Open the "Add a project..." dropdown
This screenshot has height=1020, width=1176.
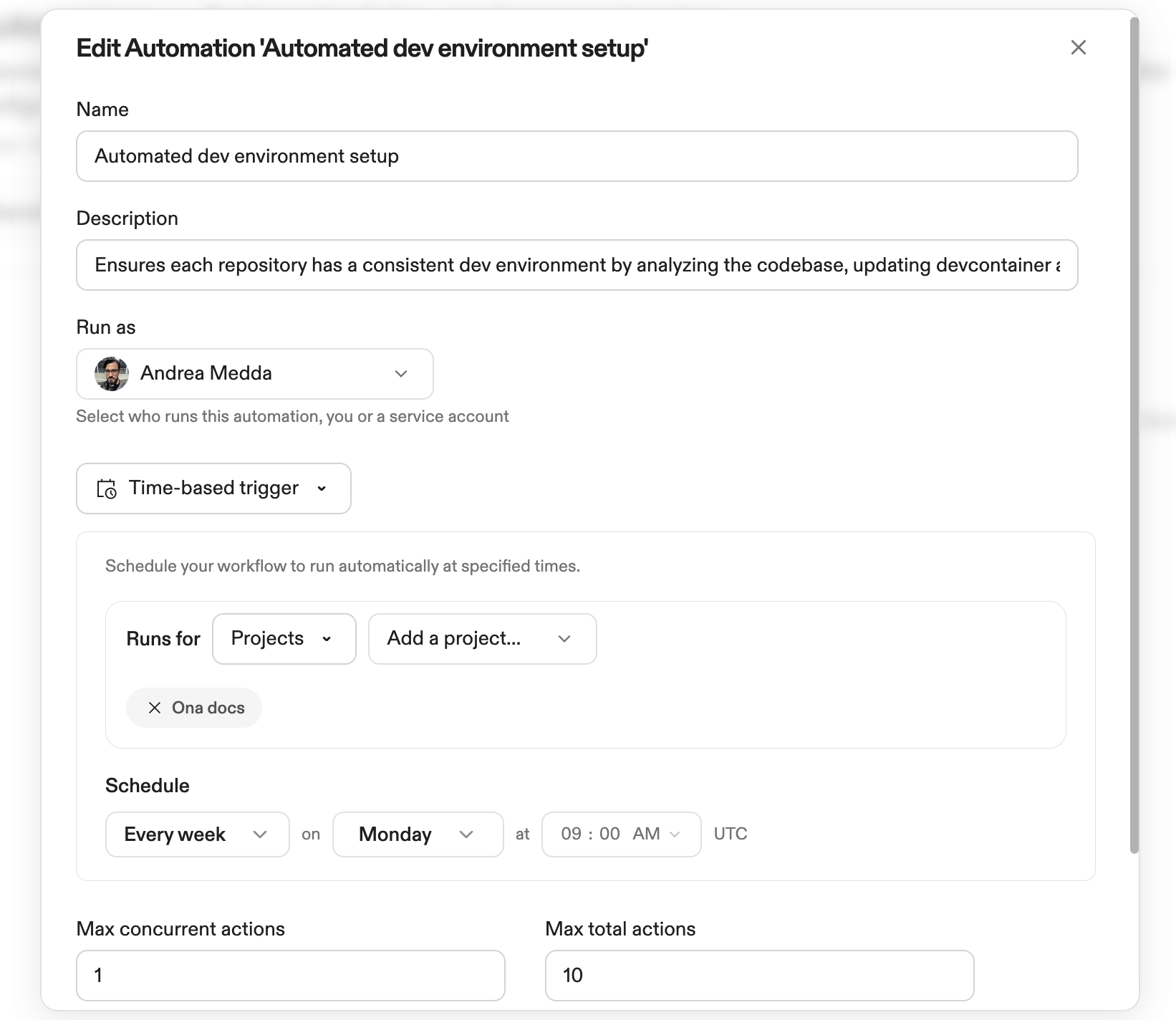point(481,638)
